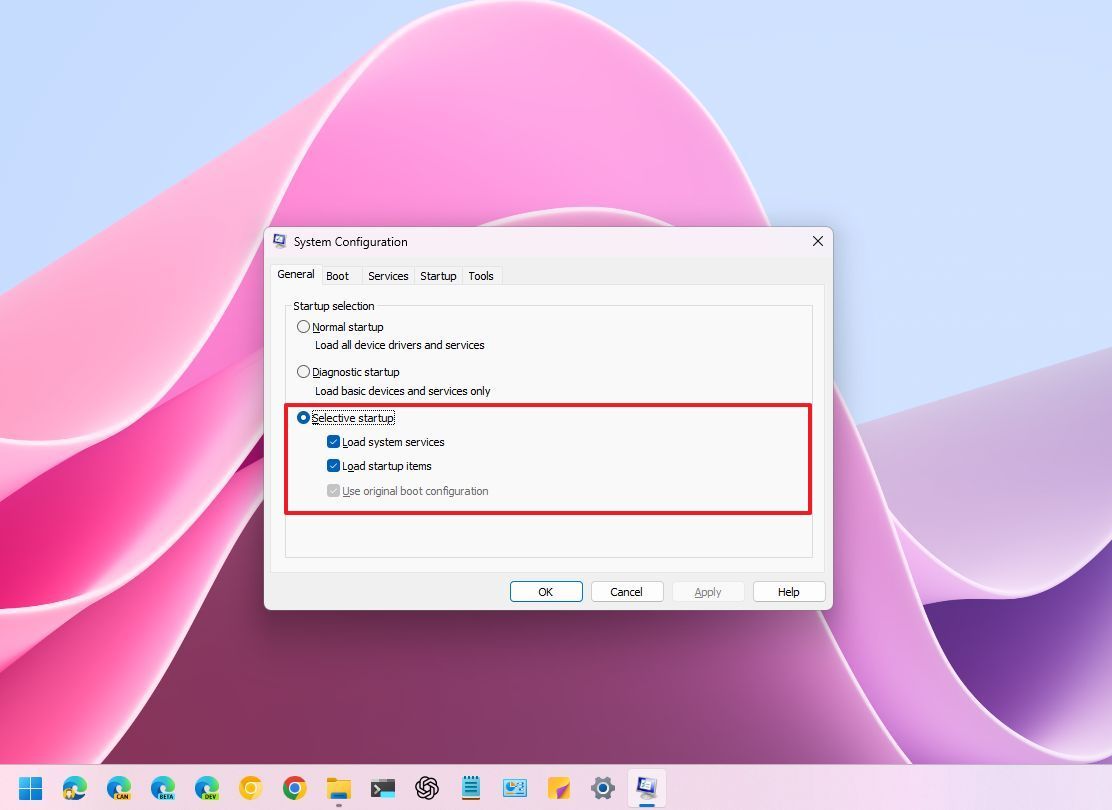Open Google Chrome from the taskbar
This screenshot has width=1112, height=810.
tap(294, 788)
